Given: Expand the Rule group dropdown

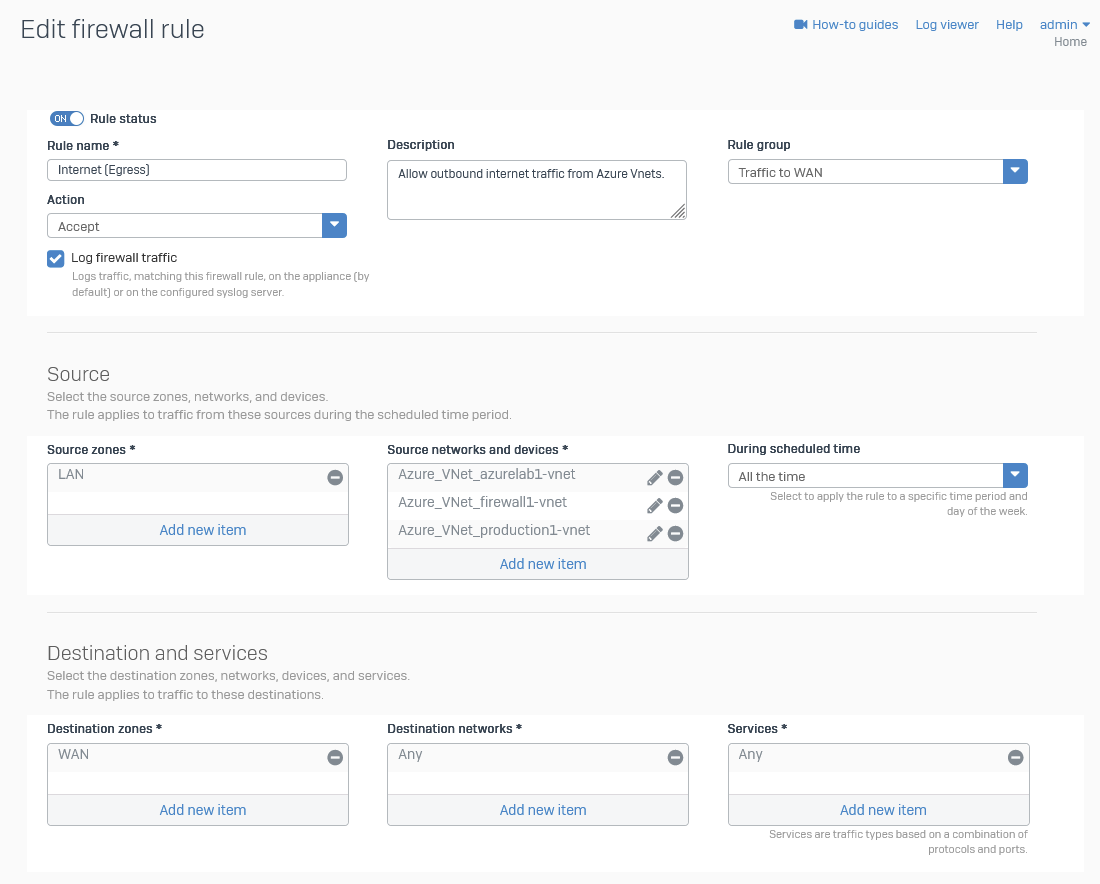Looking at the screenshot, I should [1015, 172].
